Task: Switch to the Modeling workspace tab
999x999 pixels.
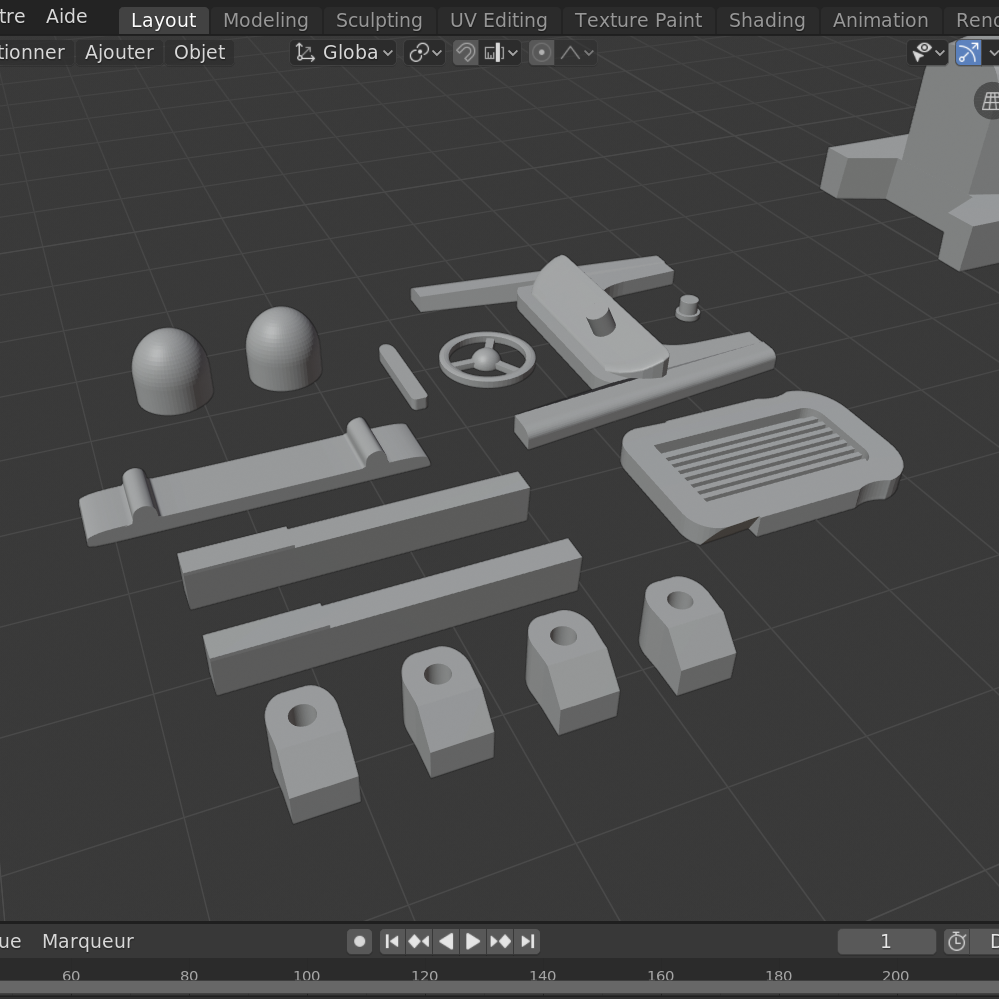Action: [x=266, y=20]
